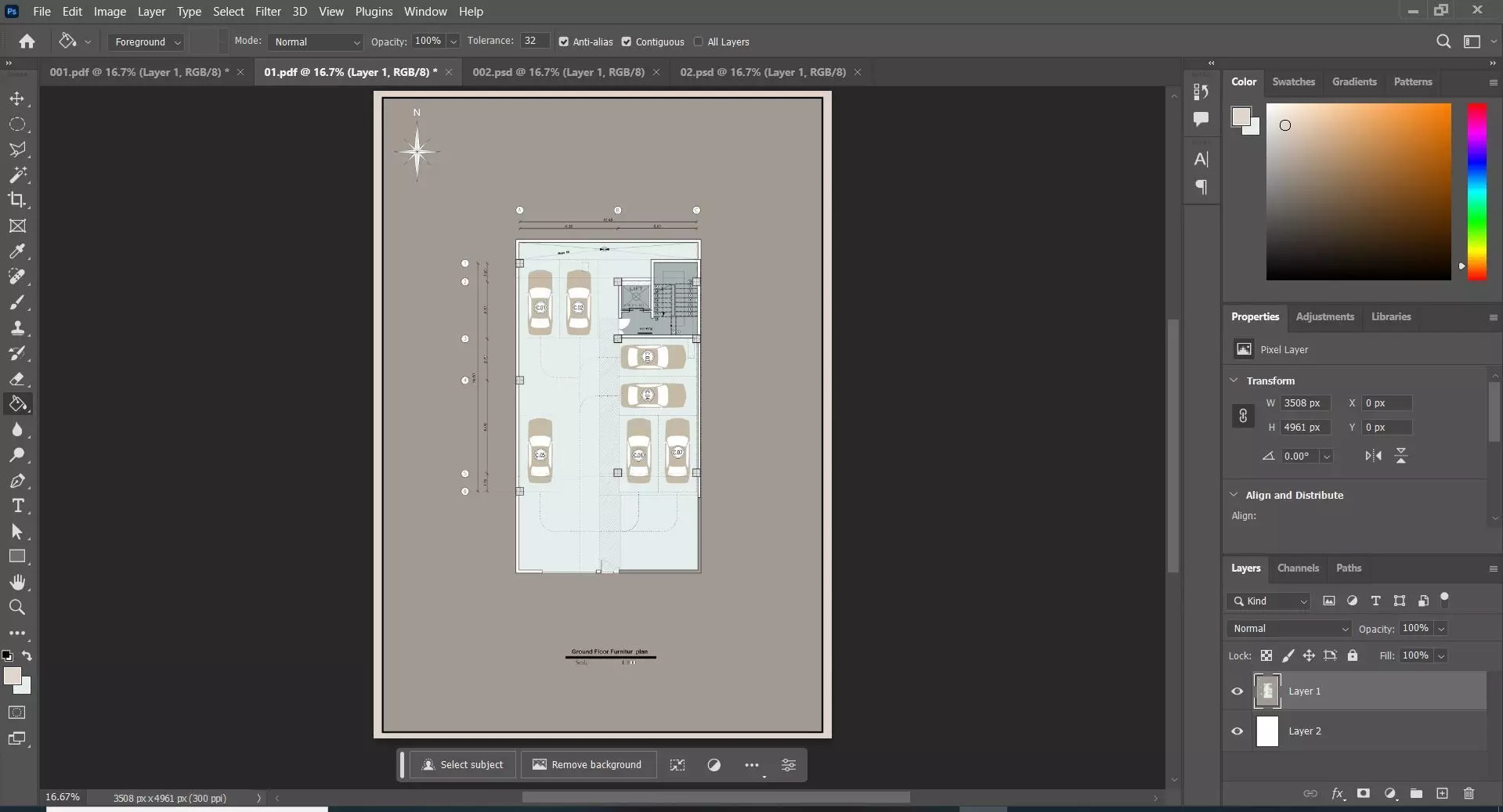1503x812 pixels.
Task: Select the Brush tool
Action: click(17, 302)
